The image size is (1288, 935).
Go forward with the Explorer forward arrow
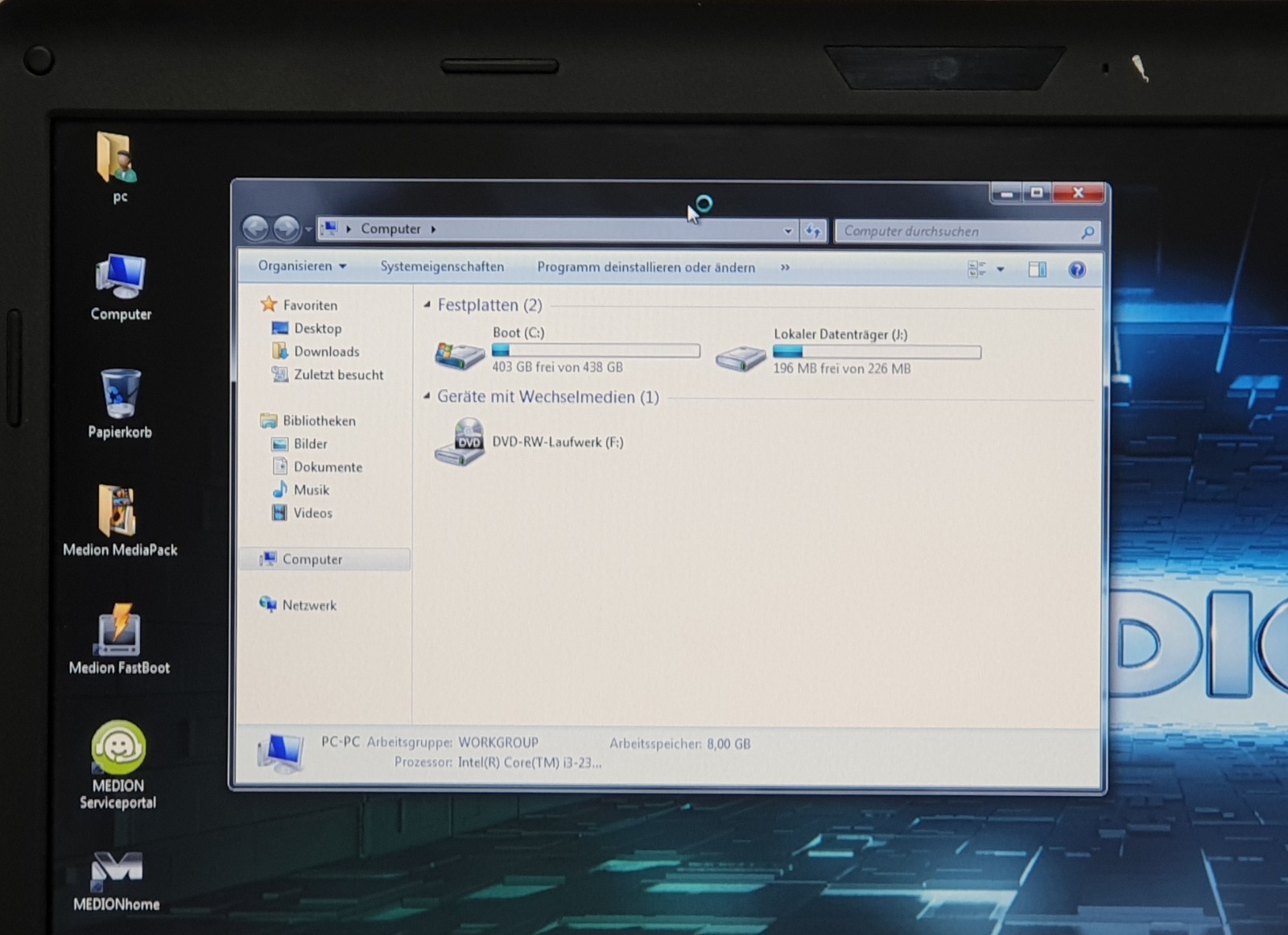coord(286,229)
